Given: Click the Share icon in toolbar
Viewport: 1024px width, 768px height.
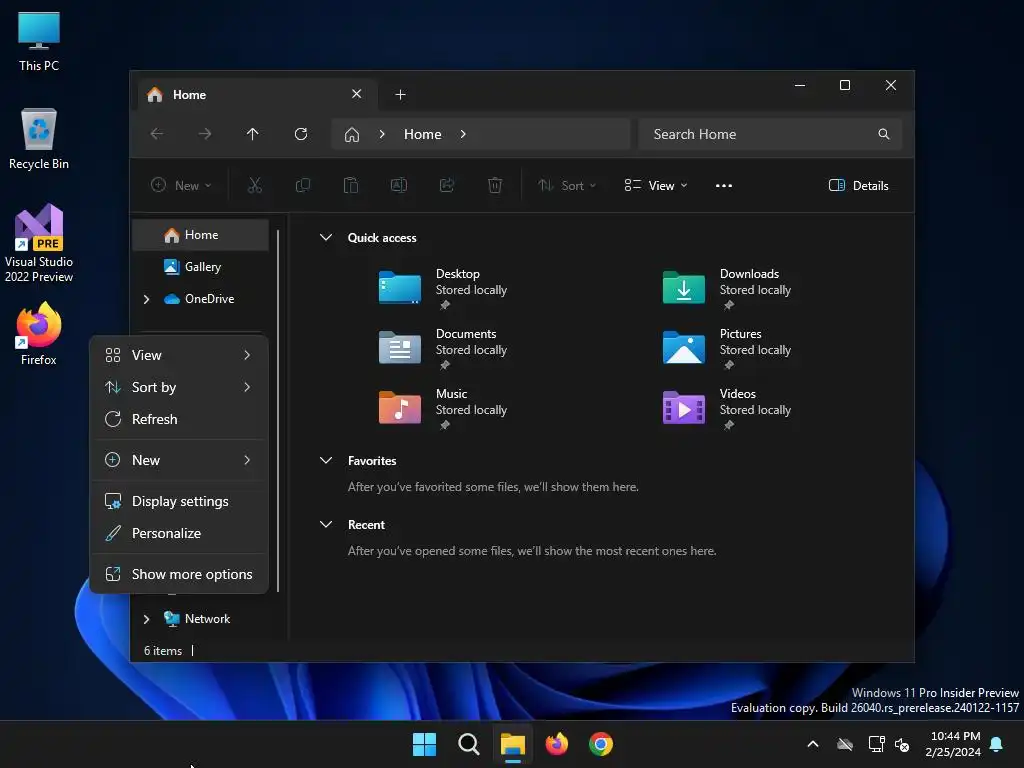Looking at the screenshot, I should pyautogui.click(x=447, y=185).
